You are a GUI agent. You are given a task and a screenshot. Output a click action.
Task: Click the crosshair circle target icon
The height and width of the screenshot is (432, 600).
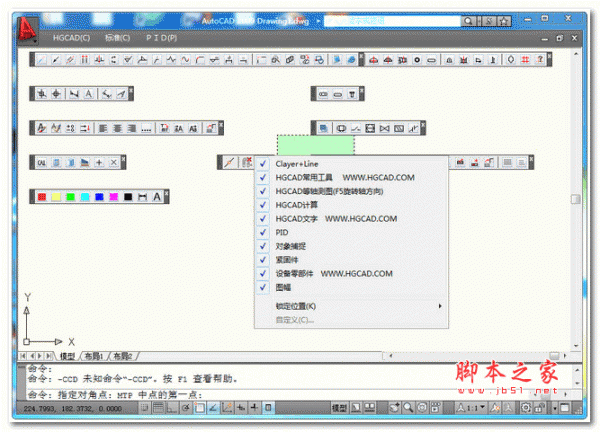click(x=56, y=94)
